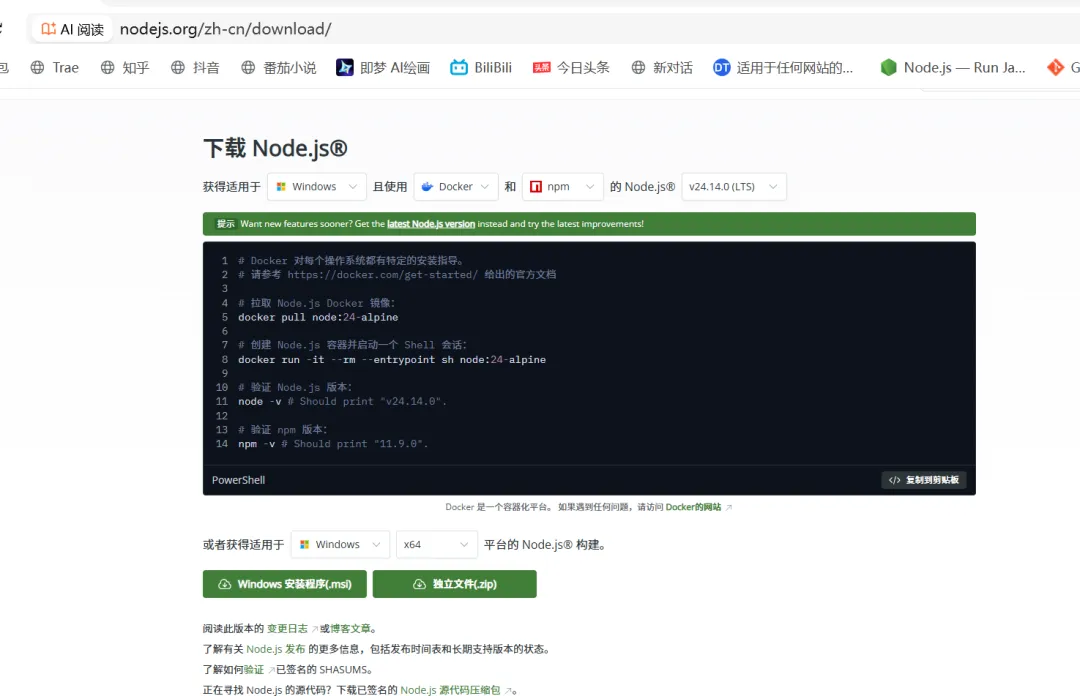This screenshot has width=1080, height=696.
Task: Expand the npm package manager dropdown
Action: click(563, 187)
